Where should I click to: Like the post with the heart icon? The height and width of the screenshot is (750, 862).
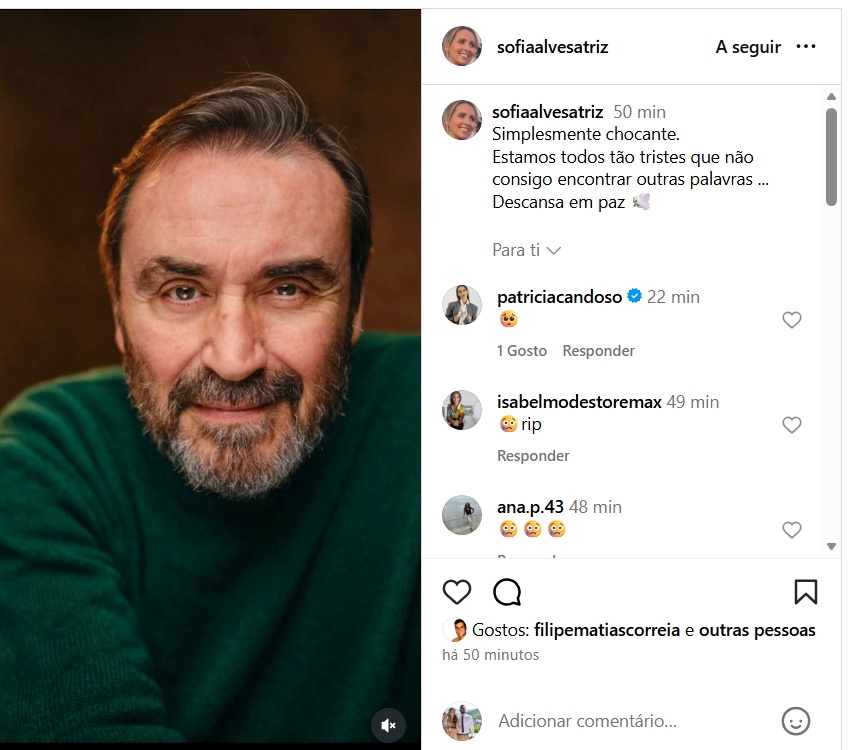[x=457, y=592]
